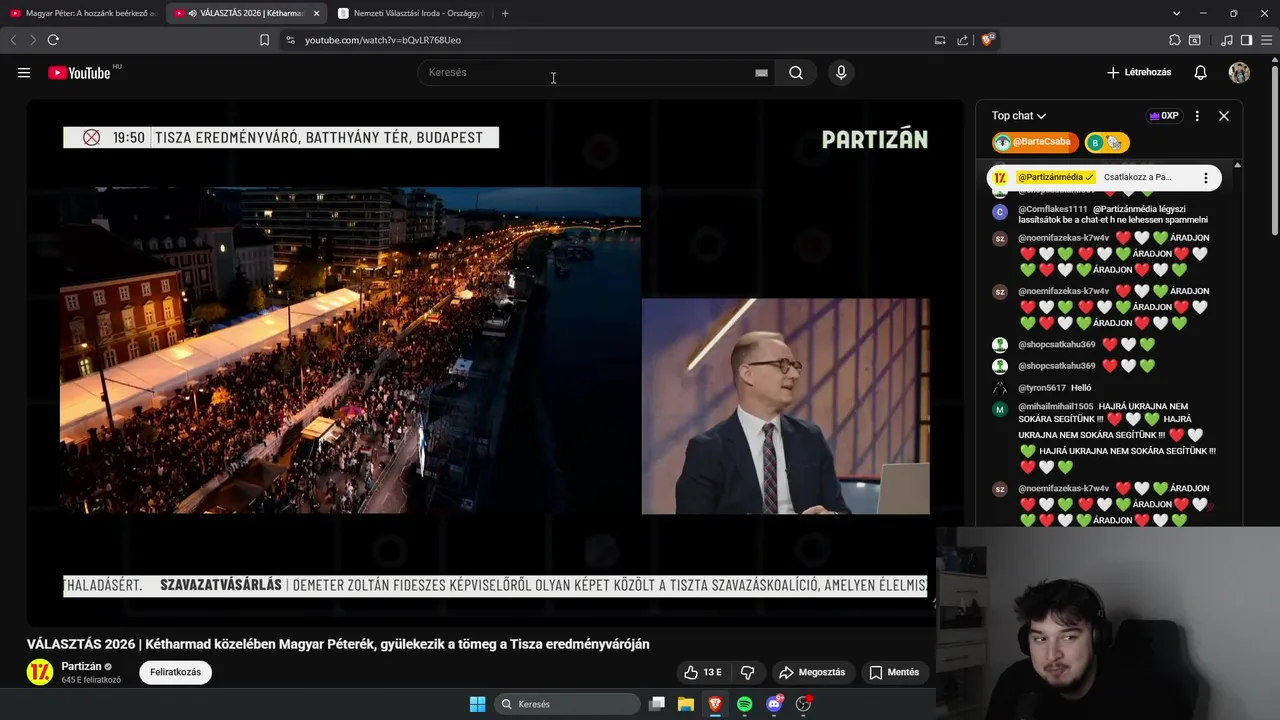Viewport: 1280px width, 720px height.
Task: Go forward in browser history
Action: click(x=32, y=40)
